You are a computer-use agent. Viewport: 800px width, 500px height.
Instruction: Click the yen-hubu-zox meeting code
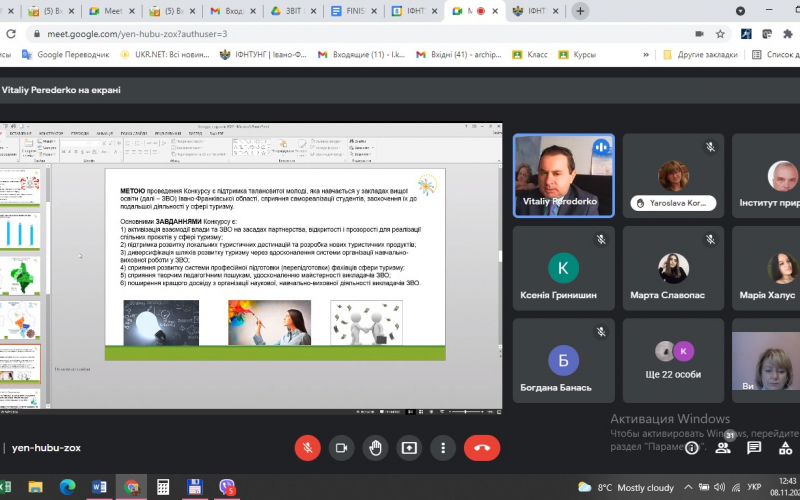click(x=46, y=448)
